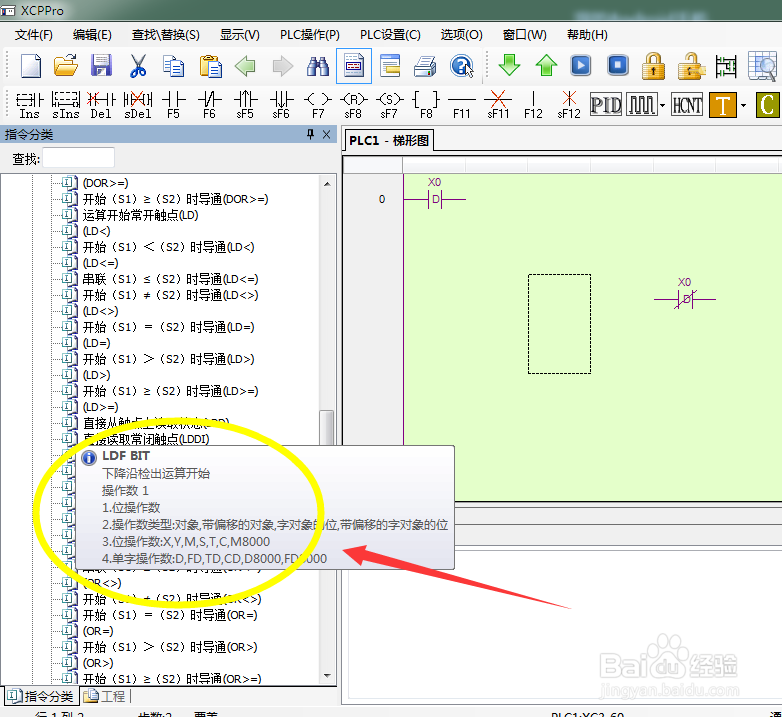Image resolution: width=782 pixels, height=717 pixels.
Task: Select the 运算开始常开触点(LD) instruction
Action: pos(141,215)
